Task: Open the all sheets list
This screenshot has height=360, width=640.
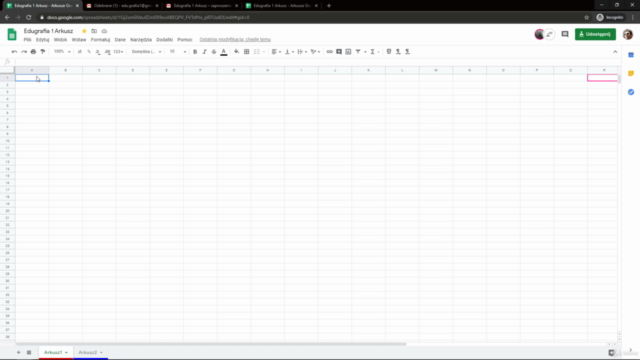Action: tap(29, 352)
